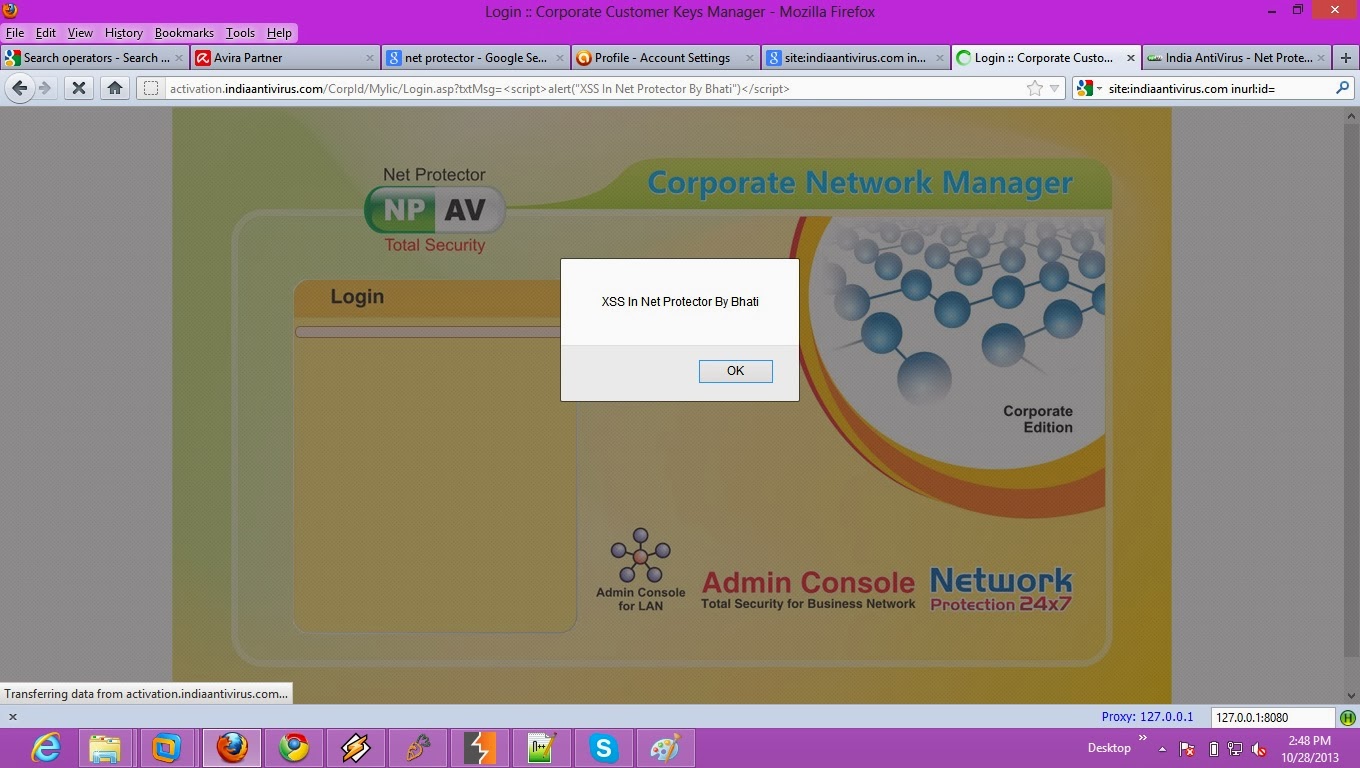
Task: Click OK in the XSS alert dialog
Action: tap(735, 371)
